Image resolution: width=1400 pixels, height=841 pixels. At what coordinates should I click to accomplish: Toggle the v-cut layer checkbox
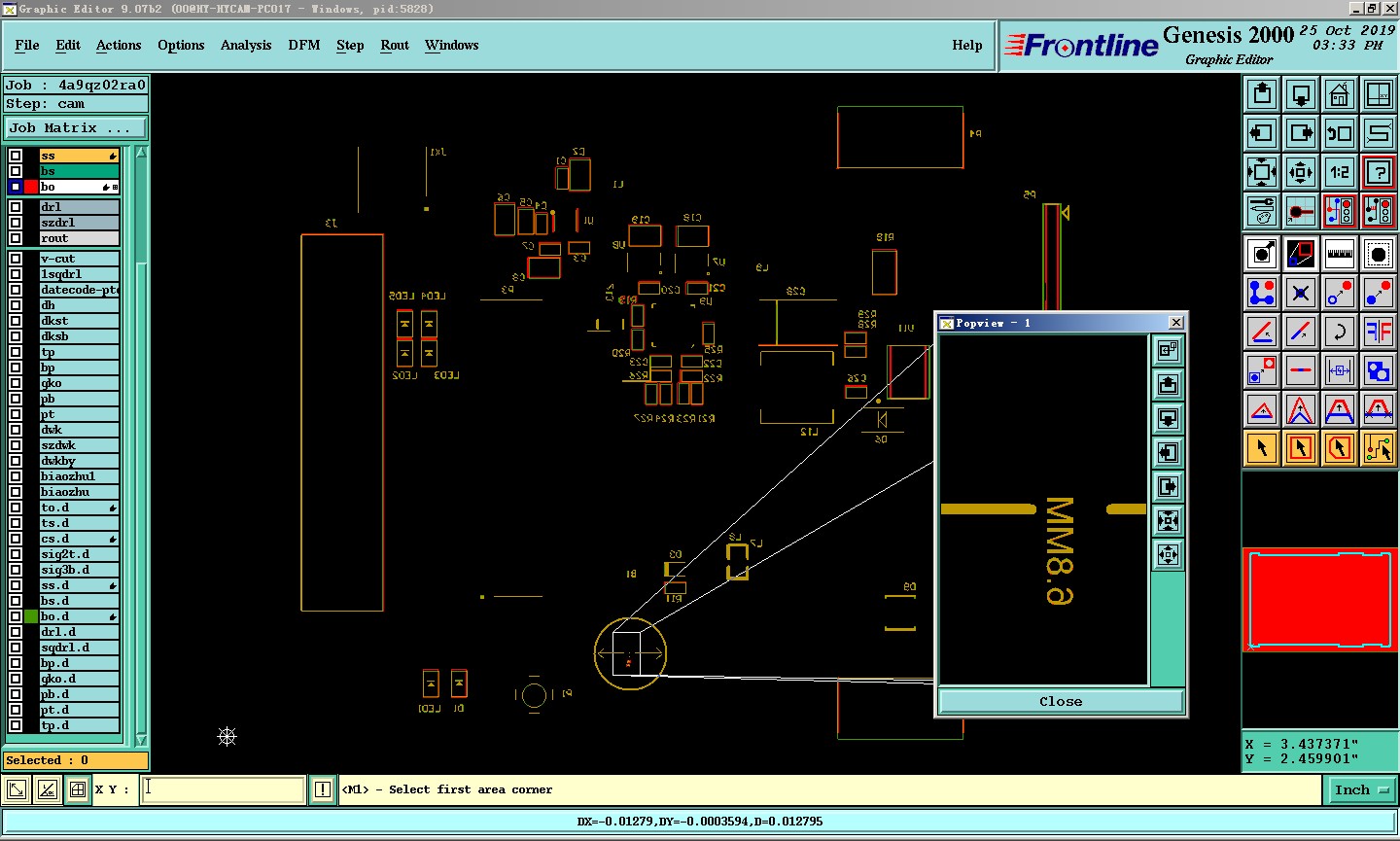point(16,259)
